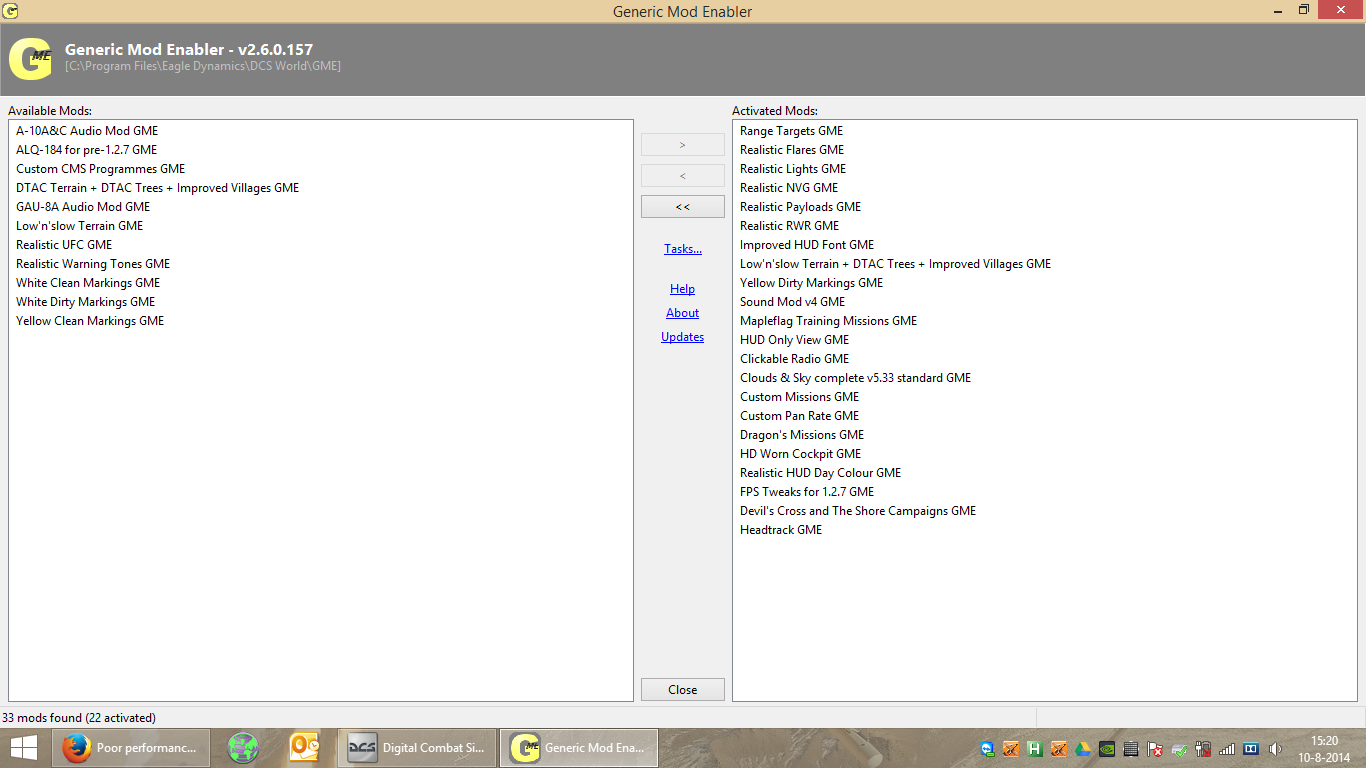Select 'Yellow Clean Markings GME'

click(90, 321)
